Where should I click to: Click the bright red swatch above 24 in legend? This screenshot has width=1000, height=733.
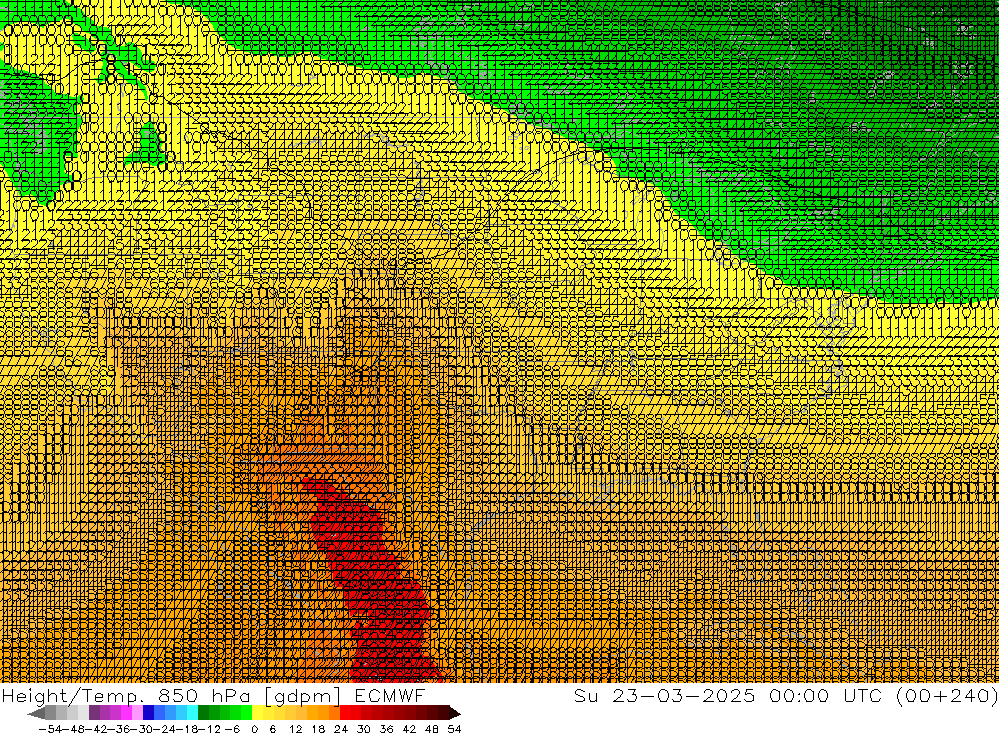pyautogui.click(x=346, y=713)
